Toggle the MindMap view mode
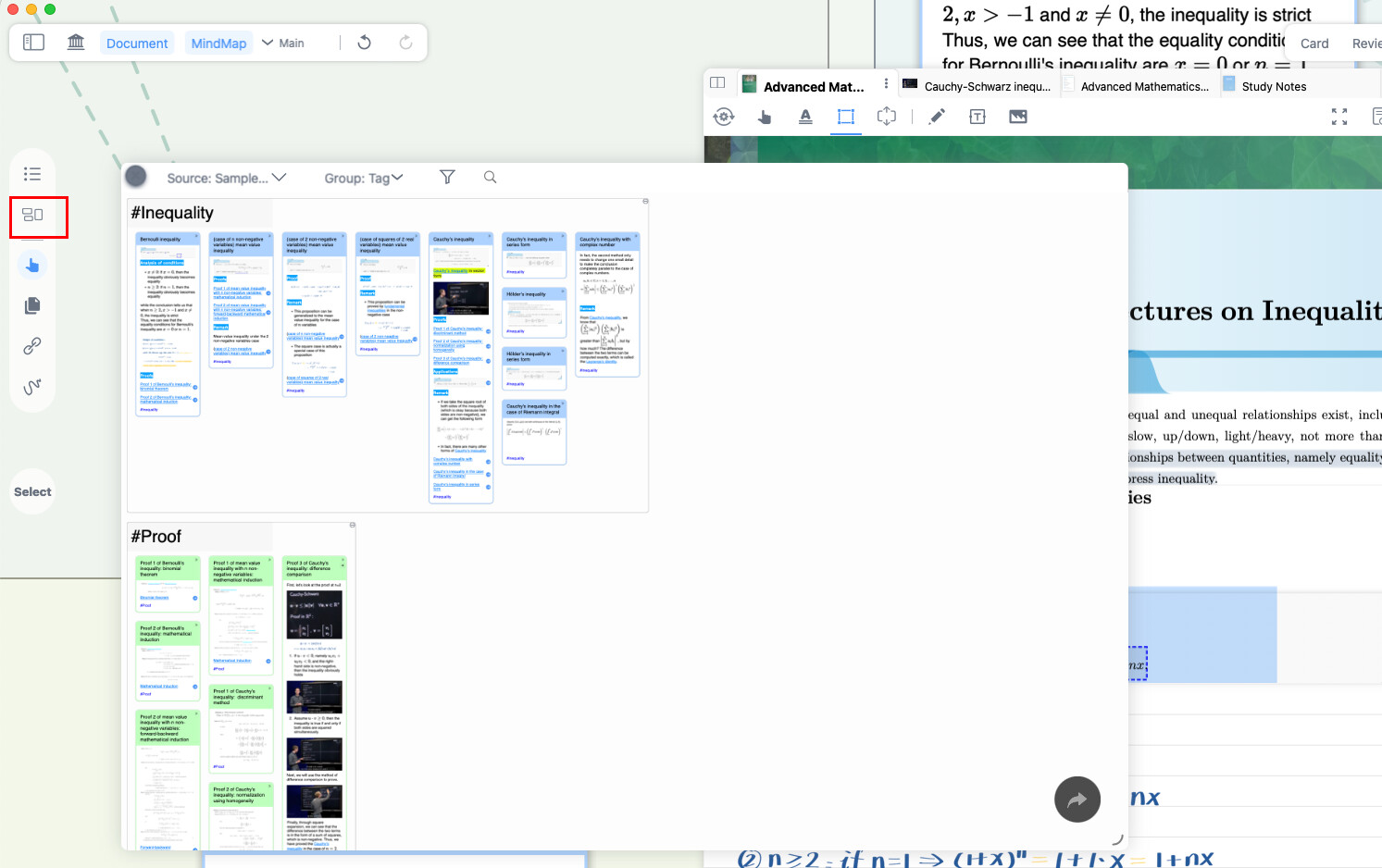1382x868 pixels. point(218,43)
